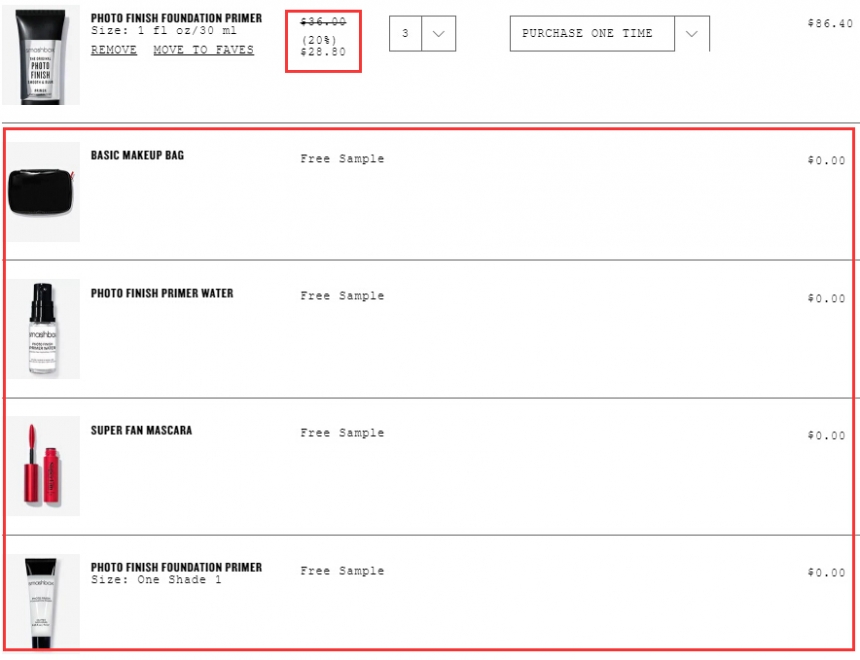Click the Basic Makeup Bag title
Image resolution: width=860 pixels, height=660 pixels.
pos(137,155)
